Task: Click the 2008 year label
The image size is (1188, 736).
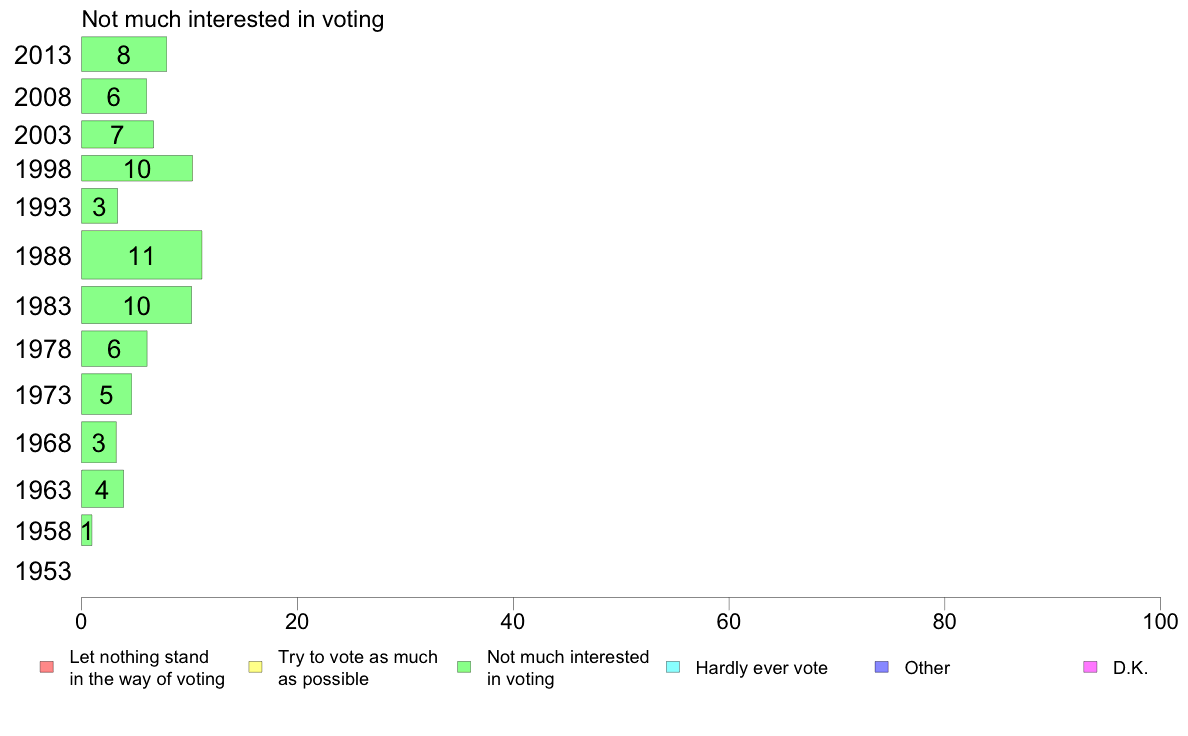Action: tap(43, 97)
